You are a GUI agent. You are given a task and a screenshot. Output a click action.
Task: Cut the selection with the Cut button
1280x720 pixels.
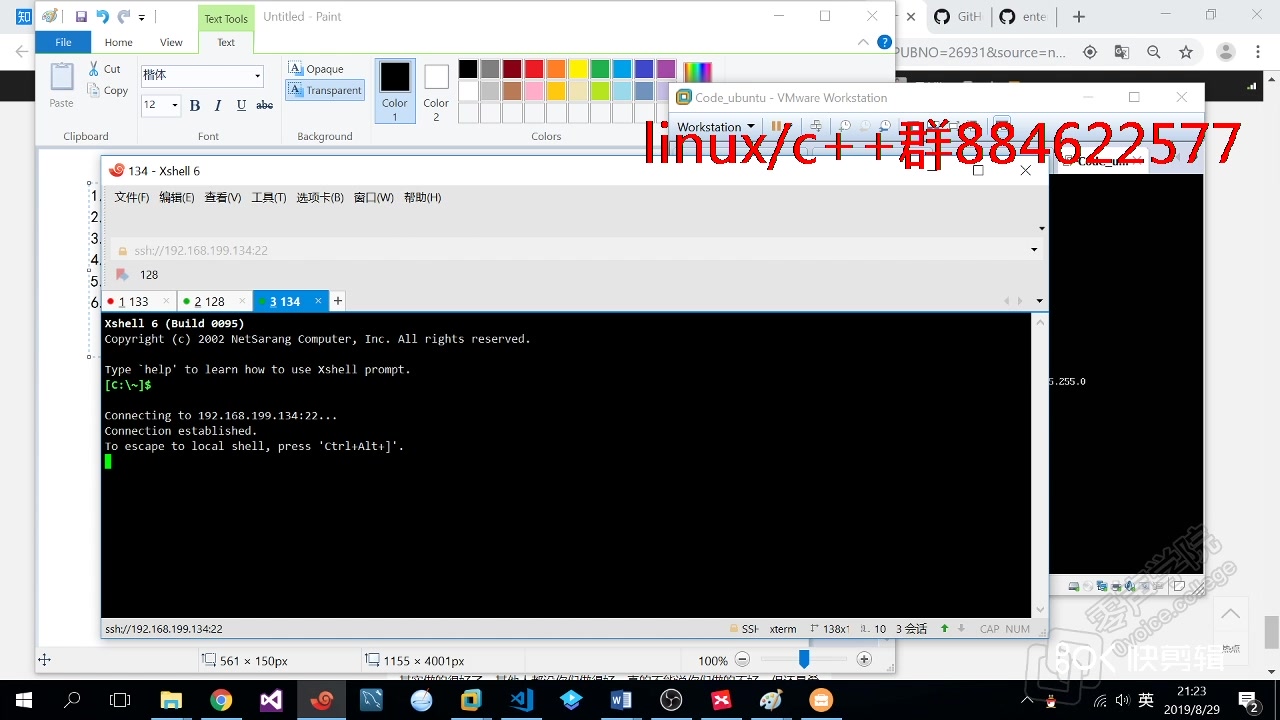[x=104, y=69]
